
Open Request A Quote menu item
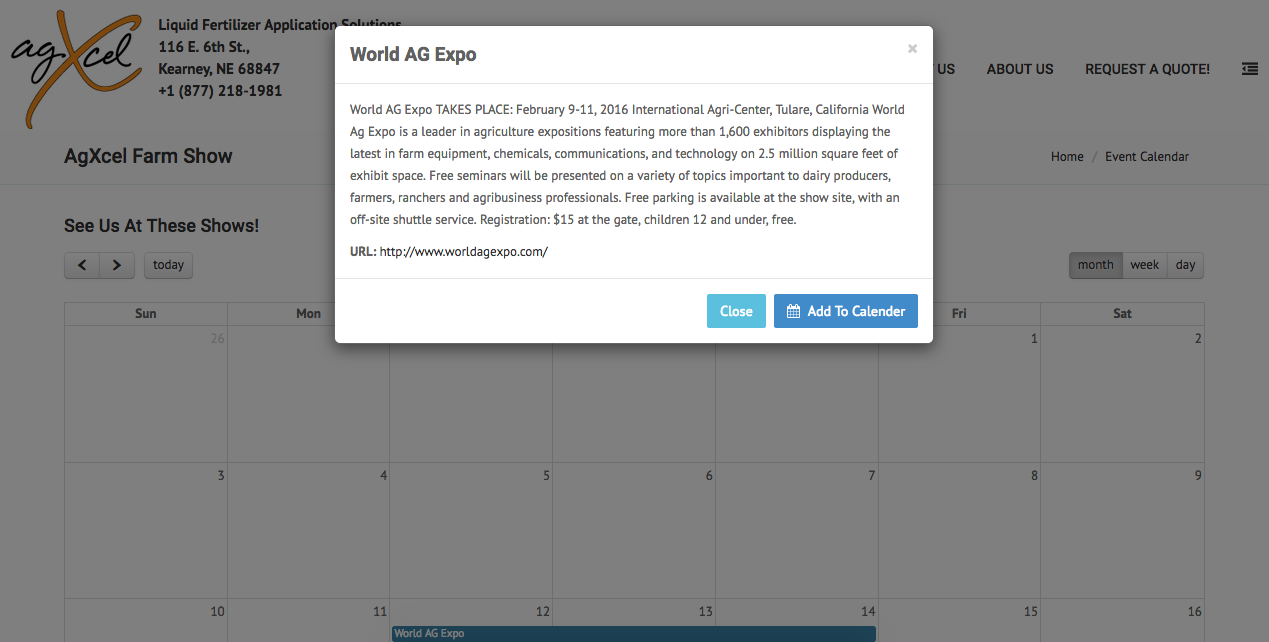(1147, 69)
